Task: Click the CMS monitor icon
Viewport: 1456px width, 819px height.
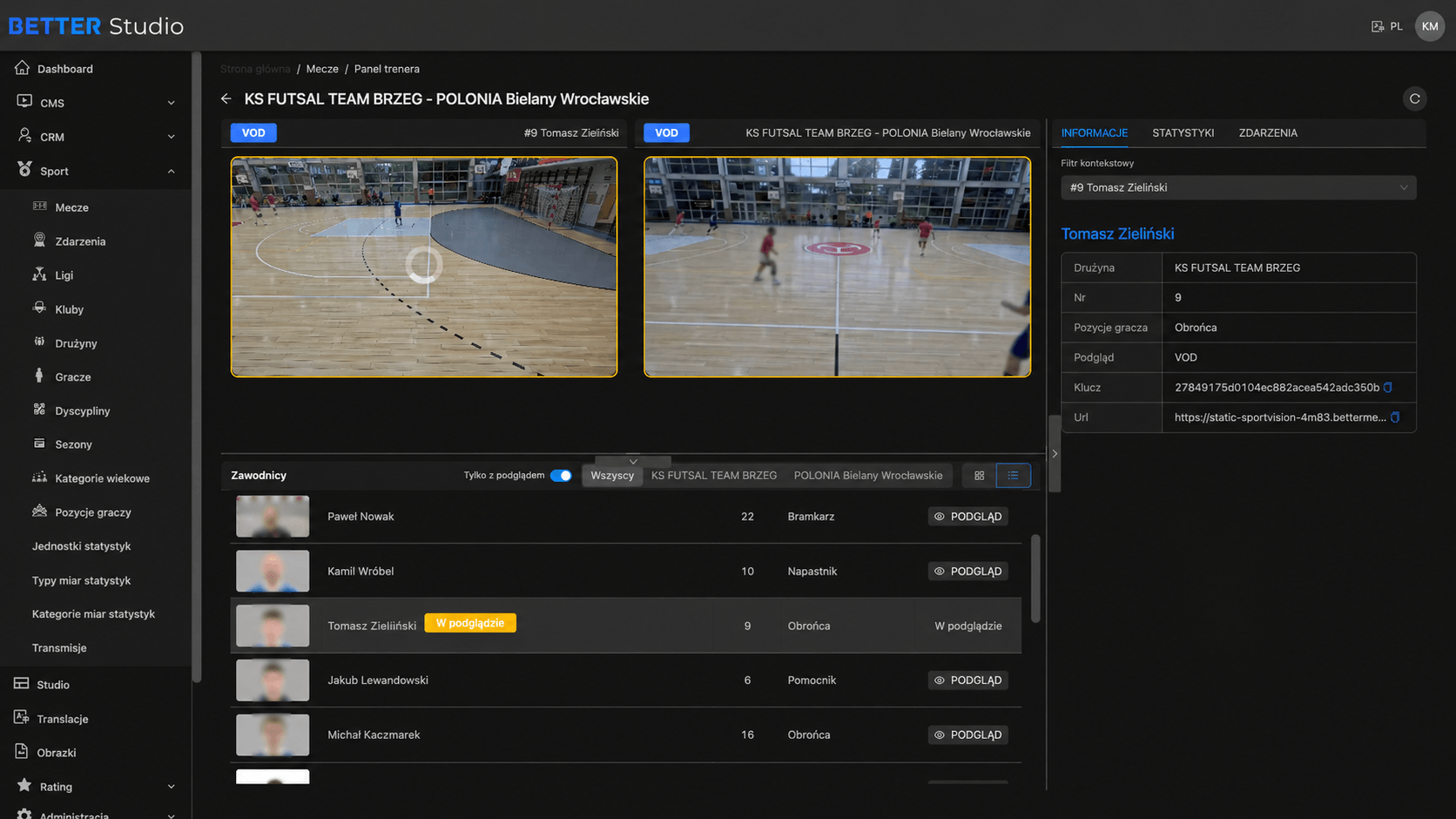Action: pyautogui.click(x=24, y=102)
